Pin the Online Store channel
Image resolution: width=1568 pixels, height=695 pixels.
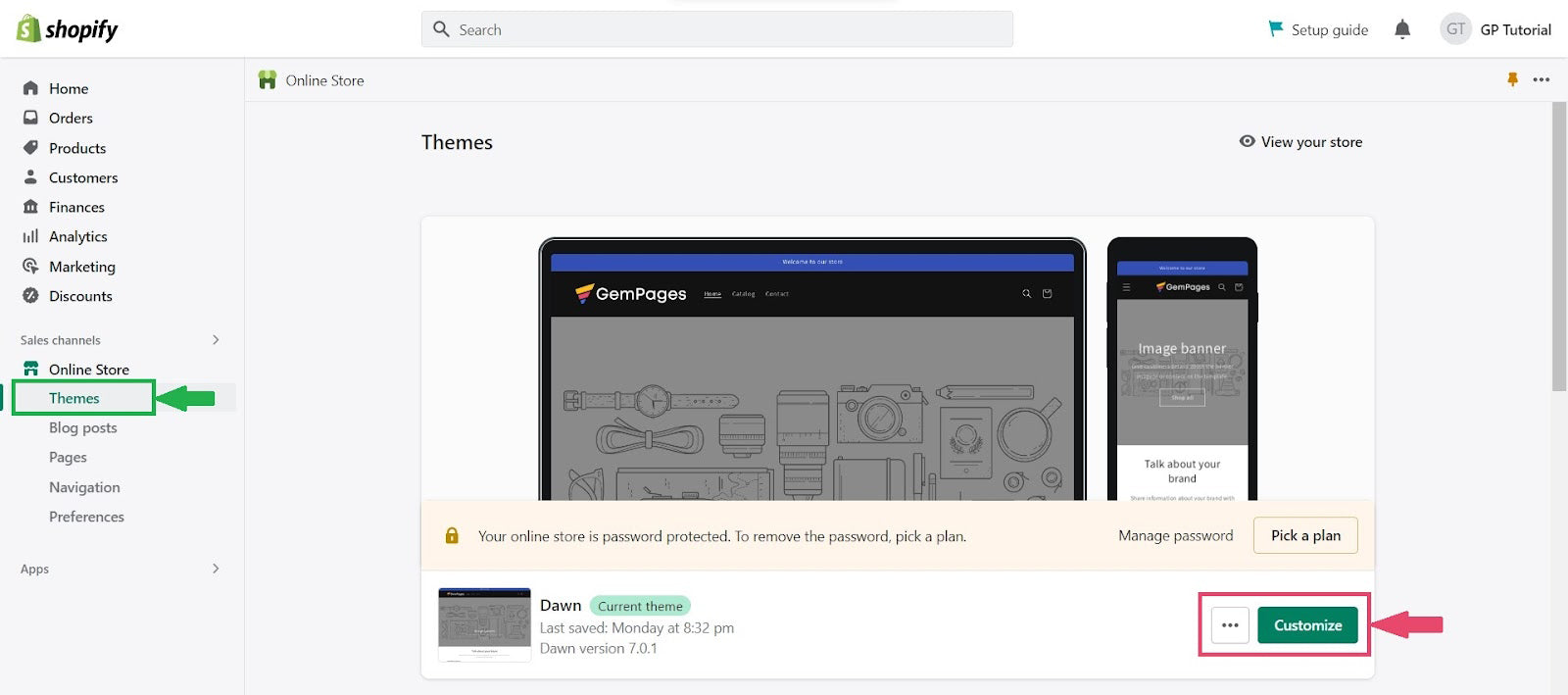(1512, 79)
